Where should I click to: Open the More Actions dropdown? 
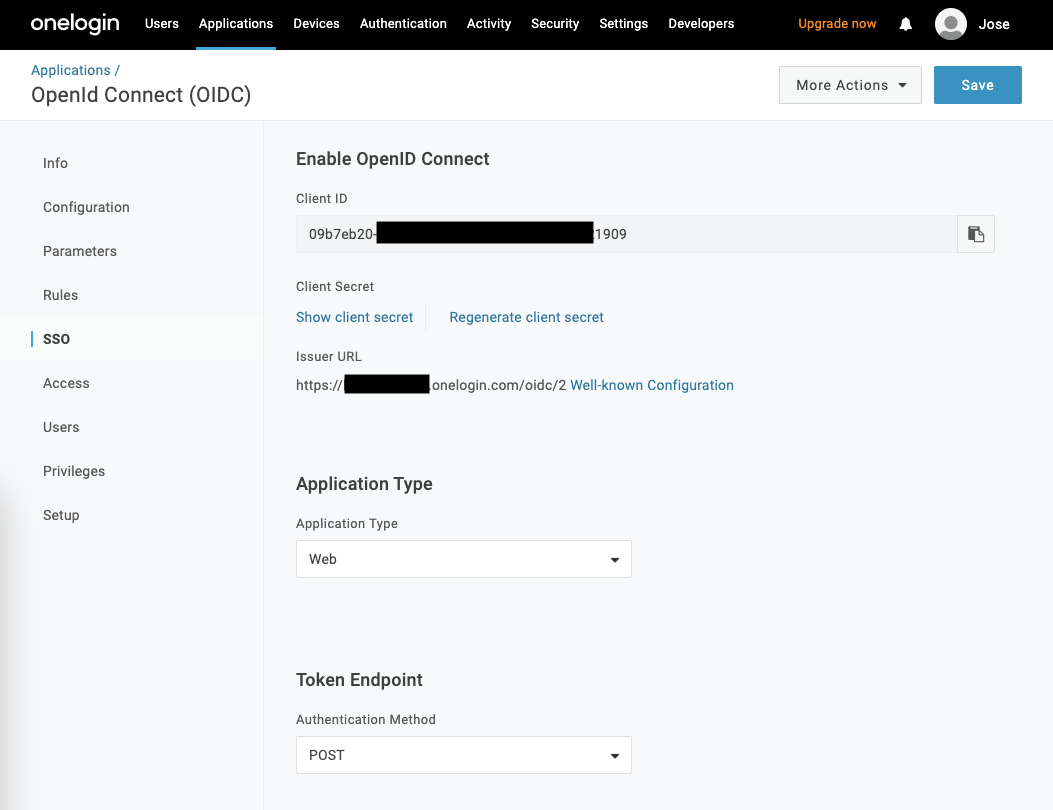click(x=849, y=85)
